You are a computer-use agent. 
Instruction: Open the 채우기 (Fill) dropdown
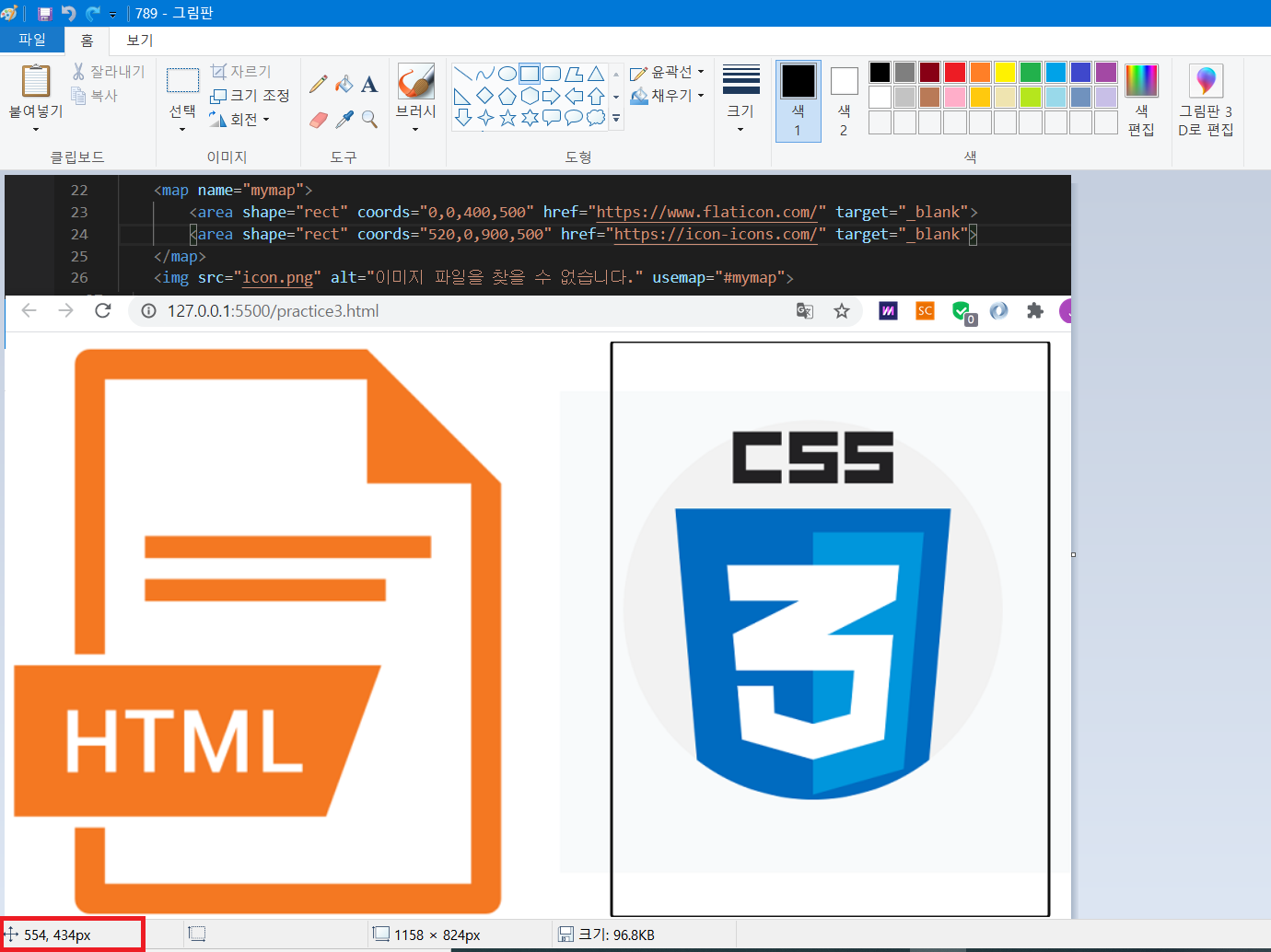[x=668, y=95]
